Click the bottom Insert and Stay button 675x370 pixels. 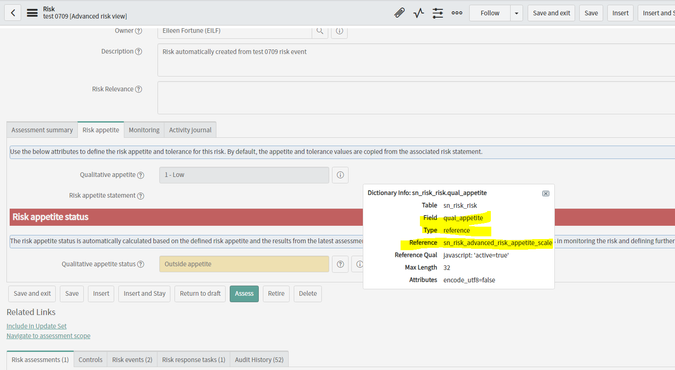(x=145, y=294)
